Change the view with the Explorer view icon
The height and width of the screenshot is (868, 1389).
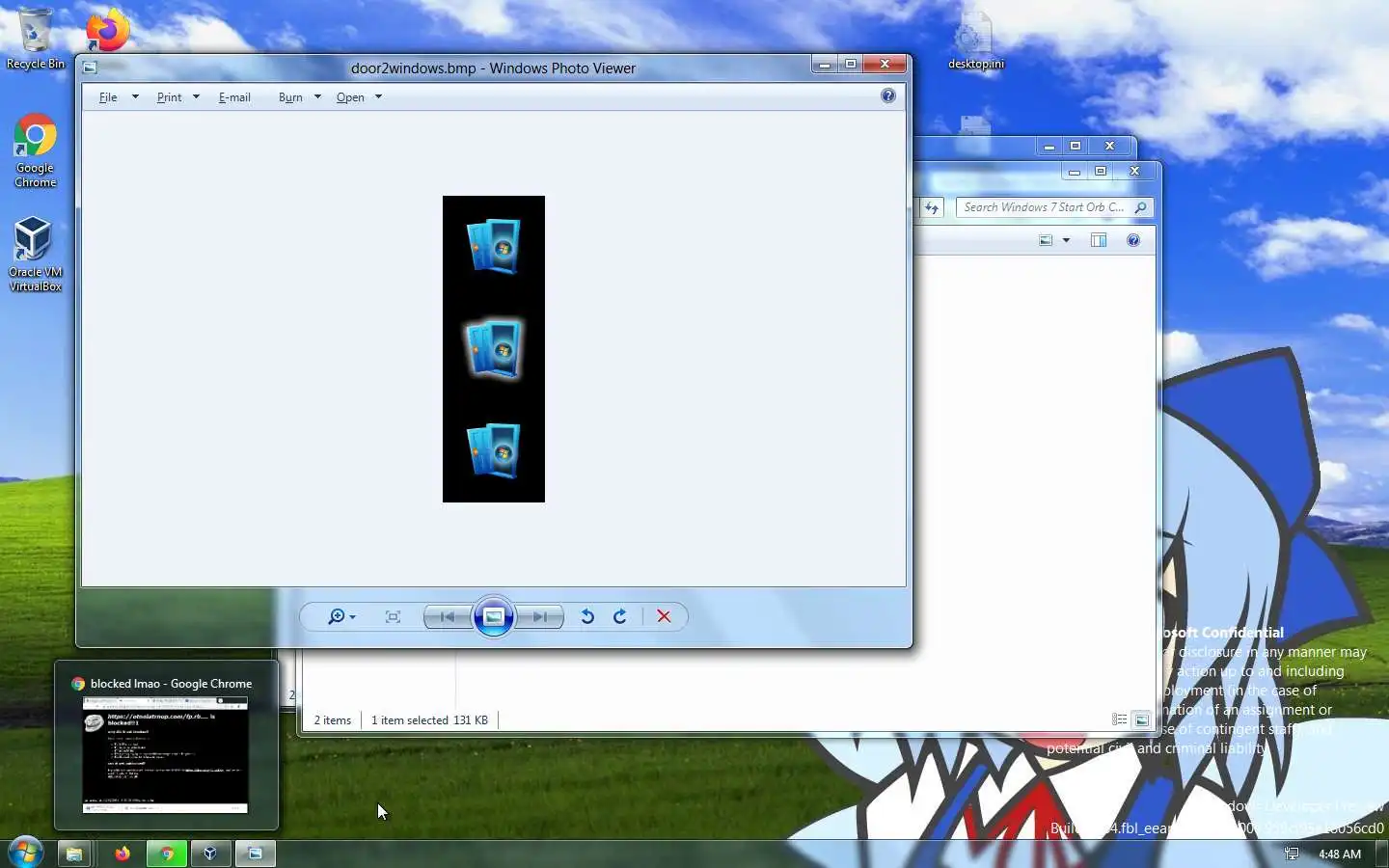[x=1046, y=240]
